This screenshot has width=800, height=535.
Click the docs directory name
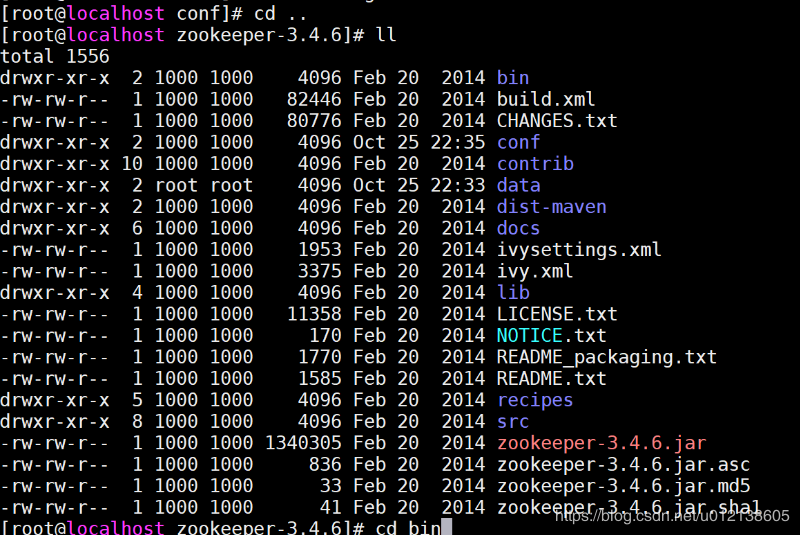point(518,228)
